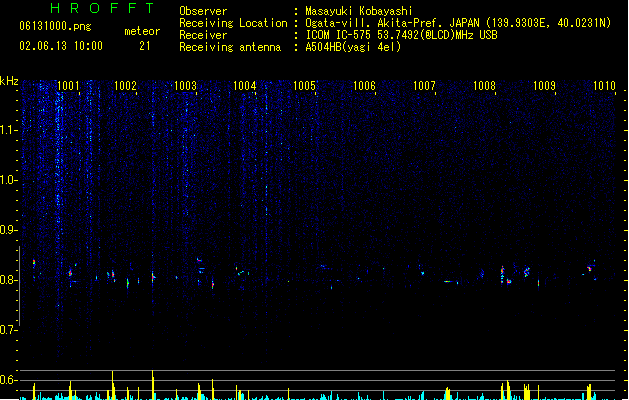Select the Ogata-vill. Akita-Pref. JAPAN location text
The image size is (629, 400).
click(x=458, y=23)
